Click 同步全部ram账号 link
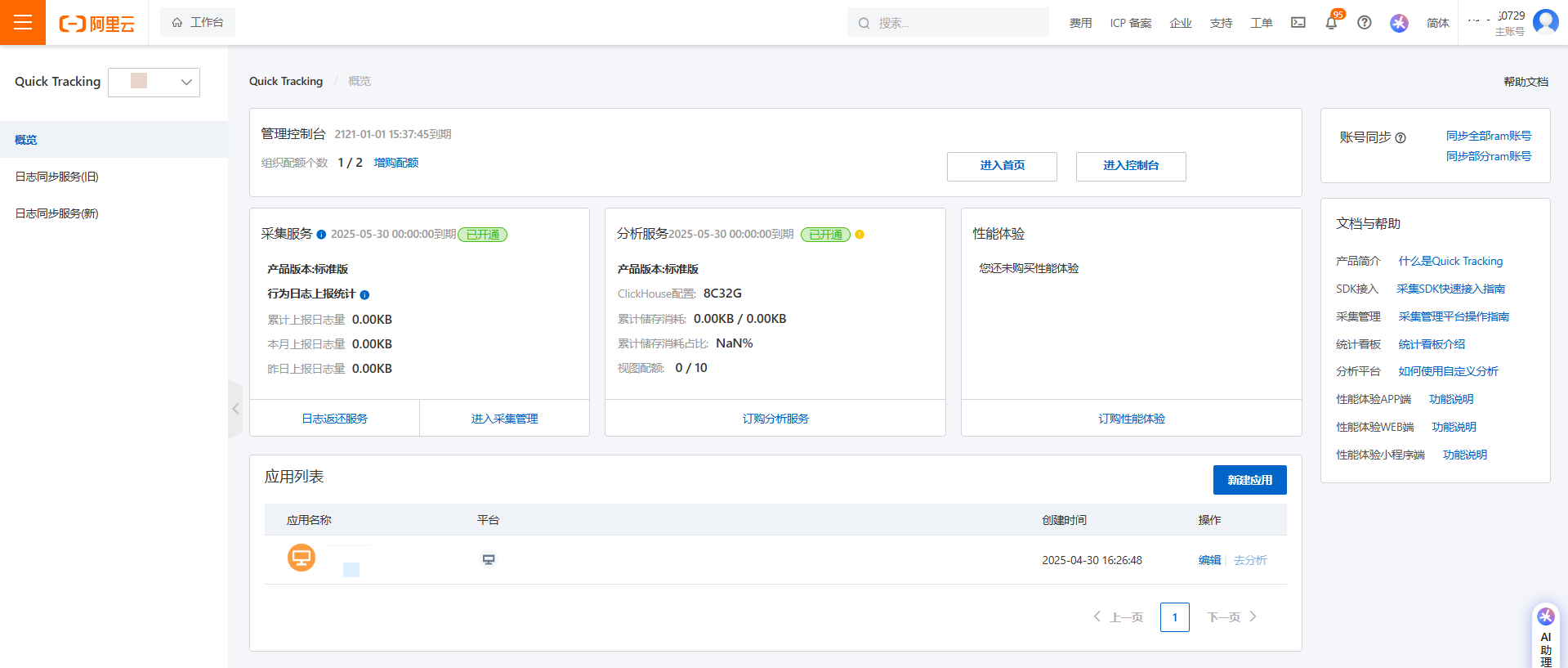The image size is (1568, 668). point(1489,136)
